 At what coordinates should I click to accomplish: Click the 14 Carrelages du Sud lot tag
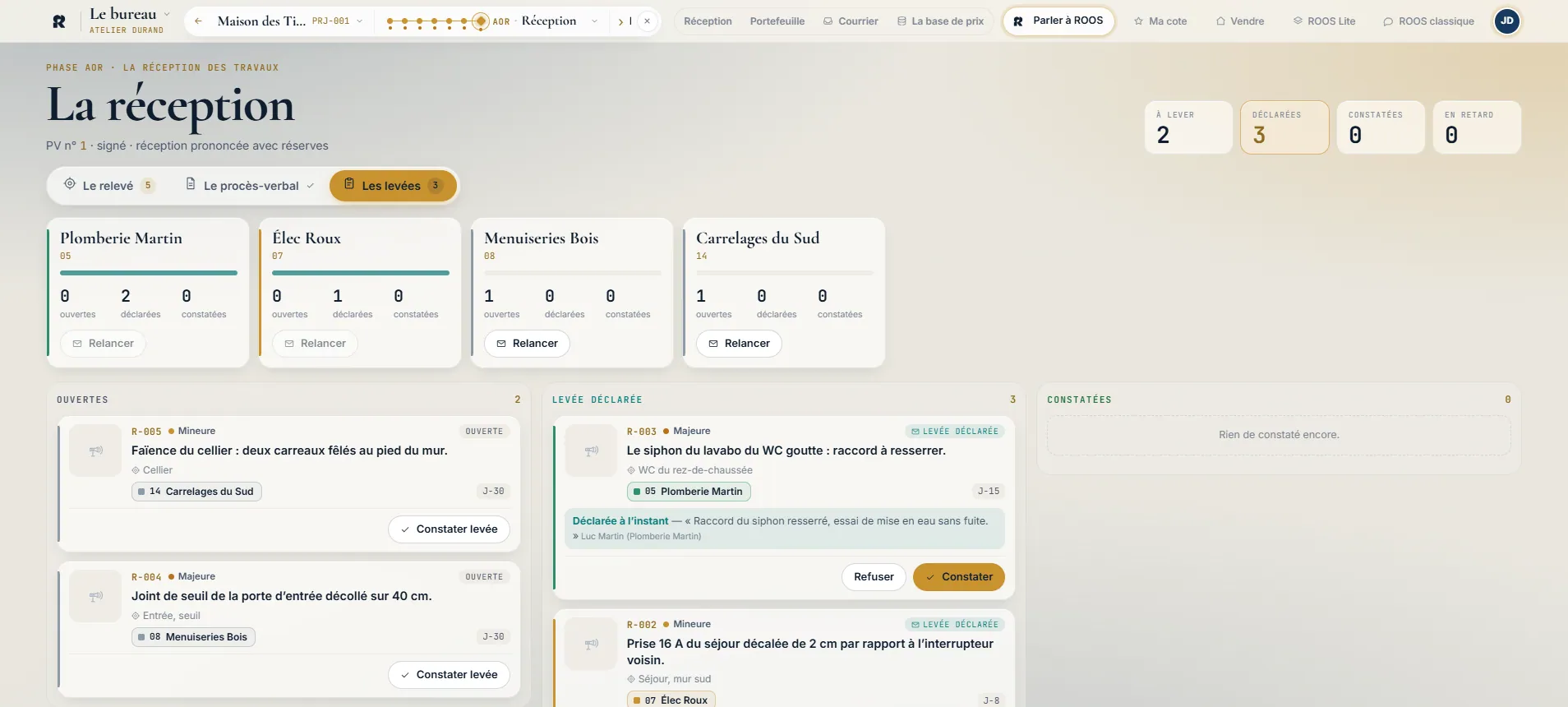196,492
